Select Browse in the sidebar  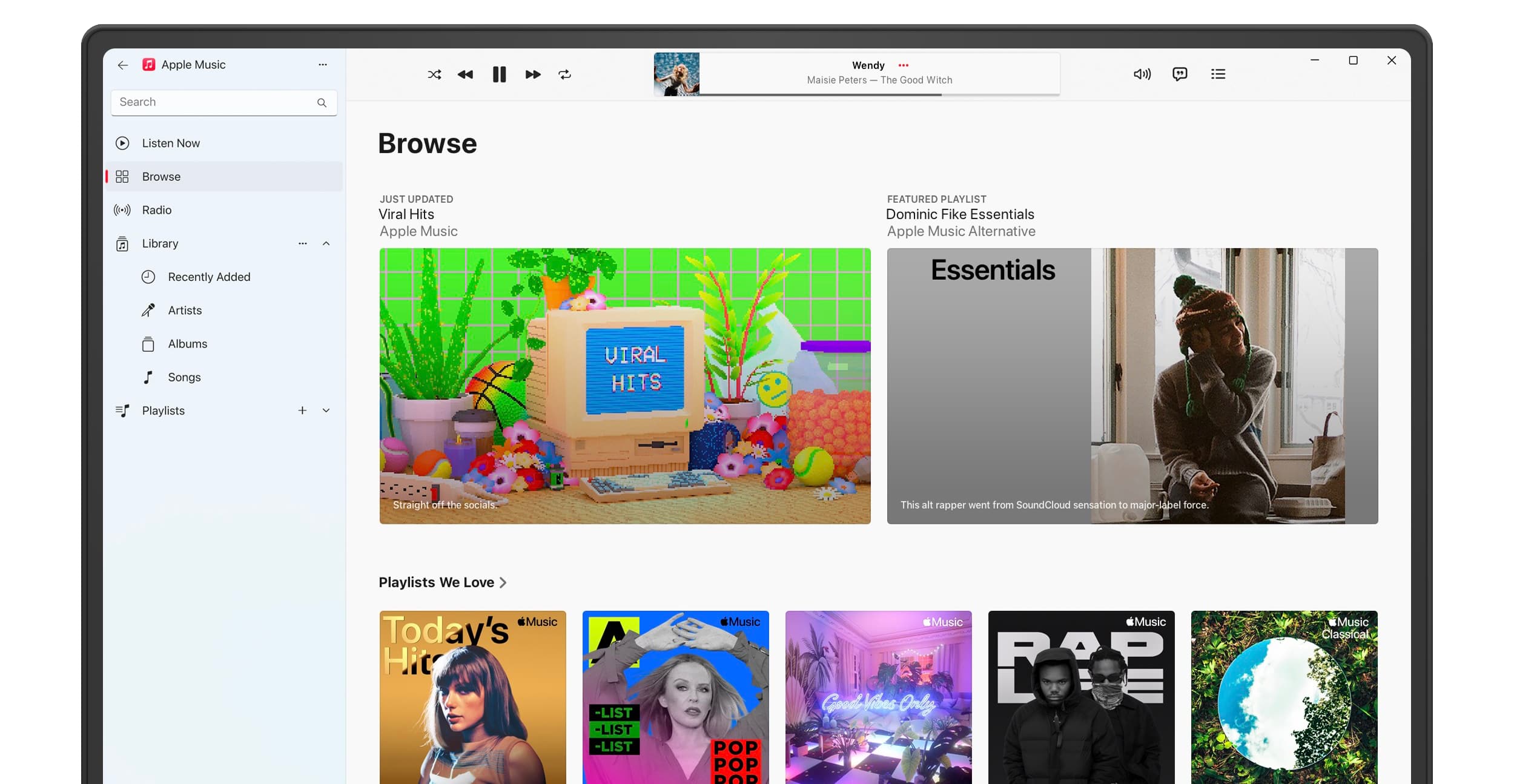[224, 177]
